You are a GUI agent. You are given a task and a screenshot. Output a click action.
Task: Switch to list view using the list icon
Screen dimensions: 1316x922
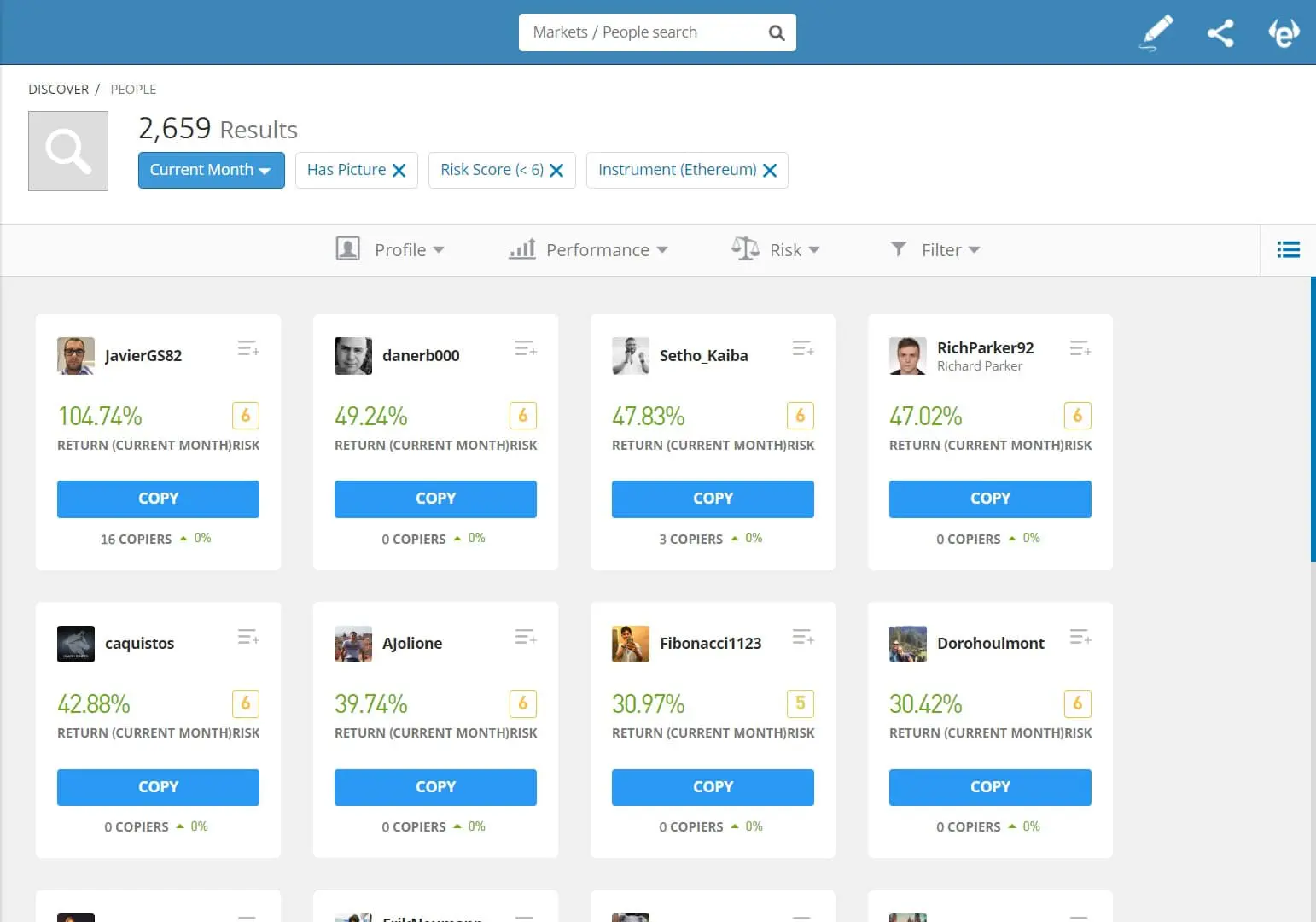click(x=1288, y=249)
